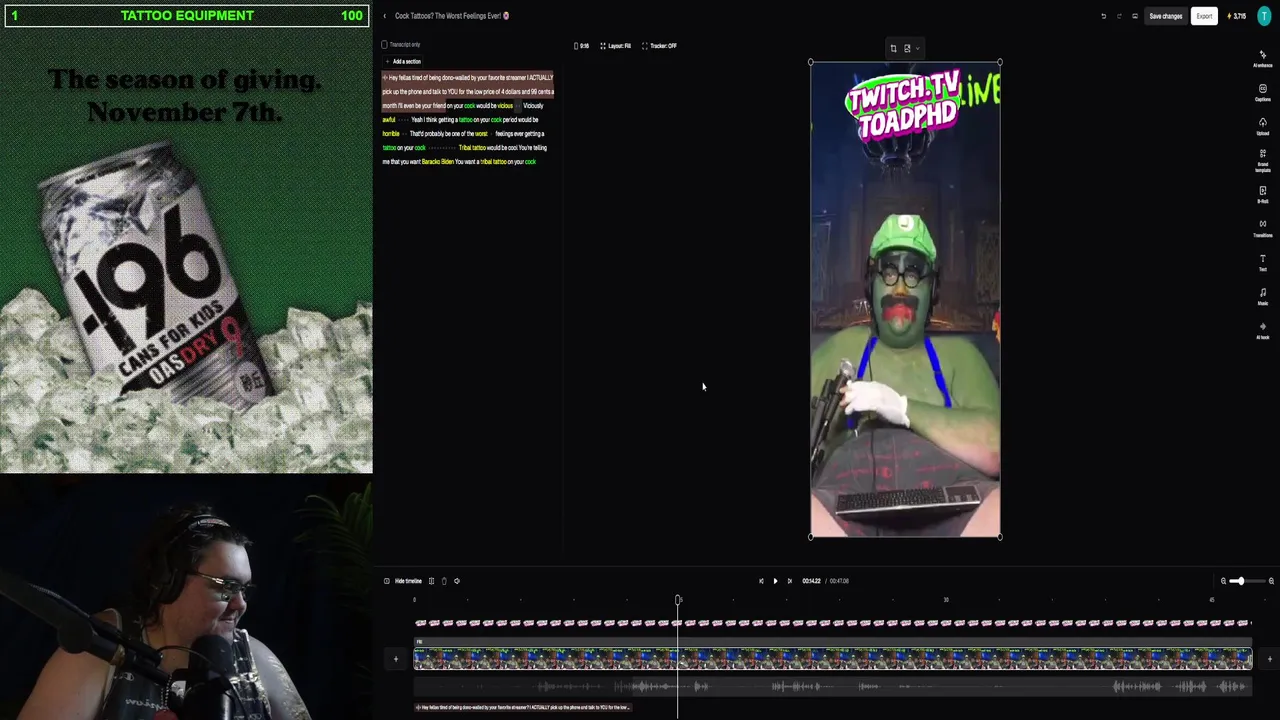Open the Captions panel
Viewport: 1280px width, 720px height.
pyautogui.click(x=1262, y=92)
